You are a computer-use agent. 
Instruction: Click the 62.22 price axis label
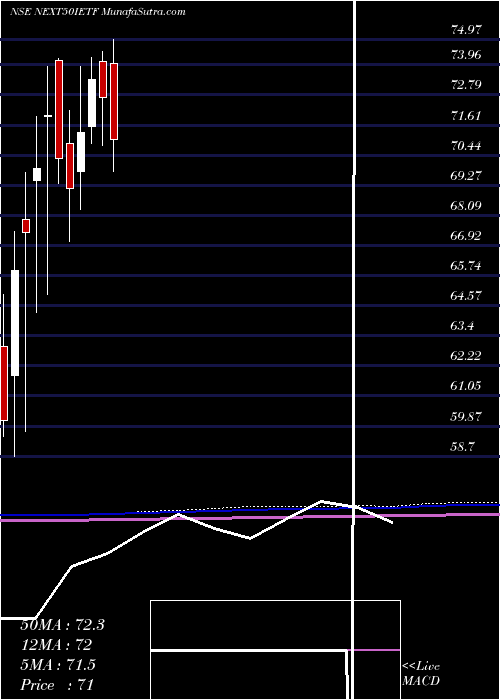(466, 356)
